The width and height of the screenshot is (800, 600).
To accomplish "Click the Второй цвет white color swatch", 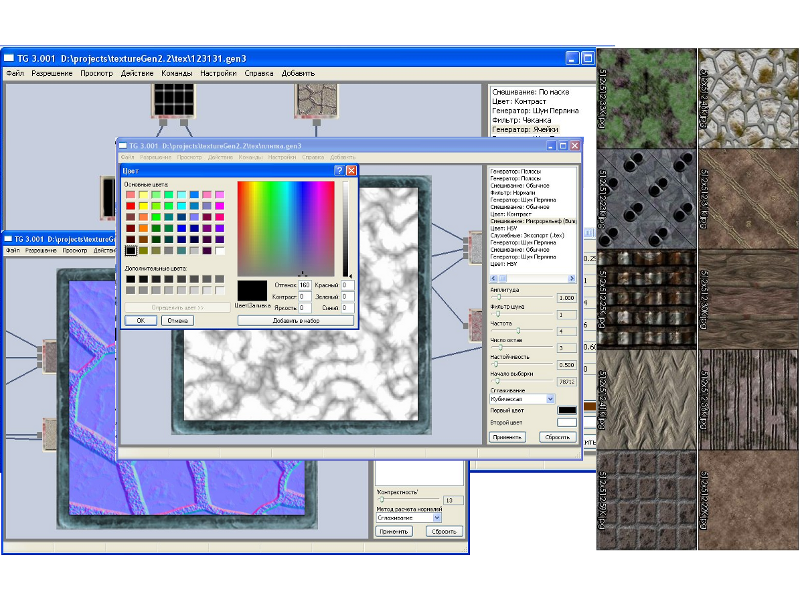I will coord(566,422).
